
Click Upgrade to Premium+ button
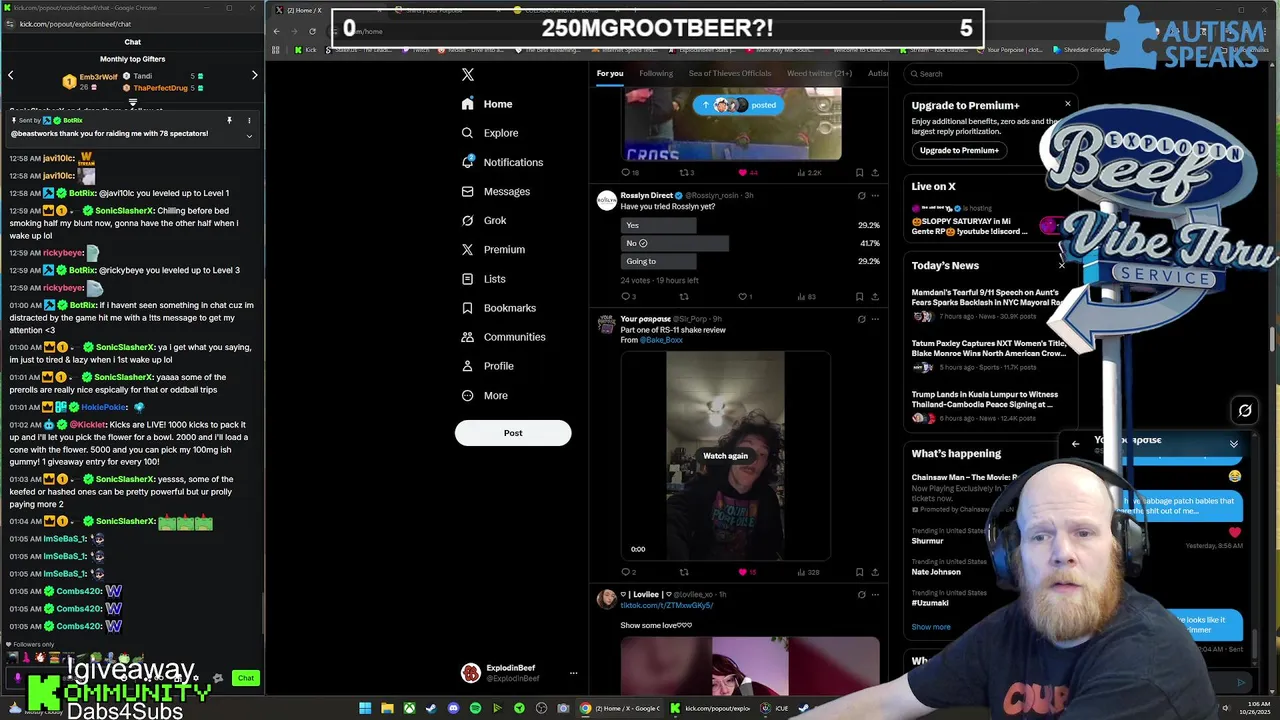[959, 150]
